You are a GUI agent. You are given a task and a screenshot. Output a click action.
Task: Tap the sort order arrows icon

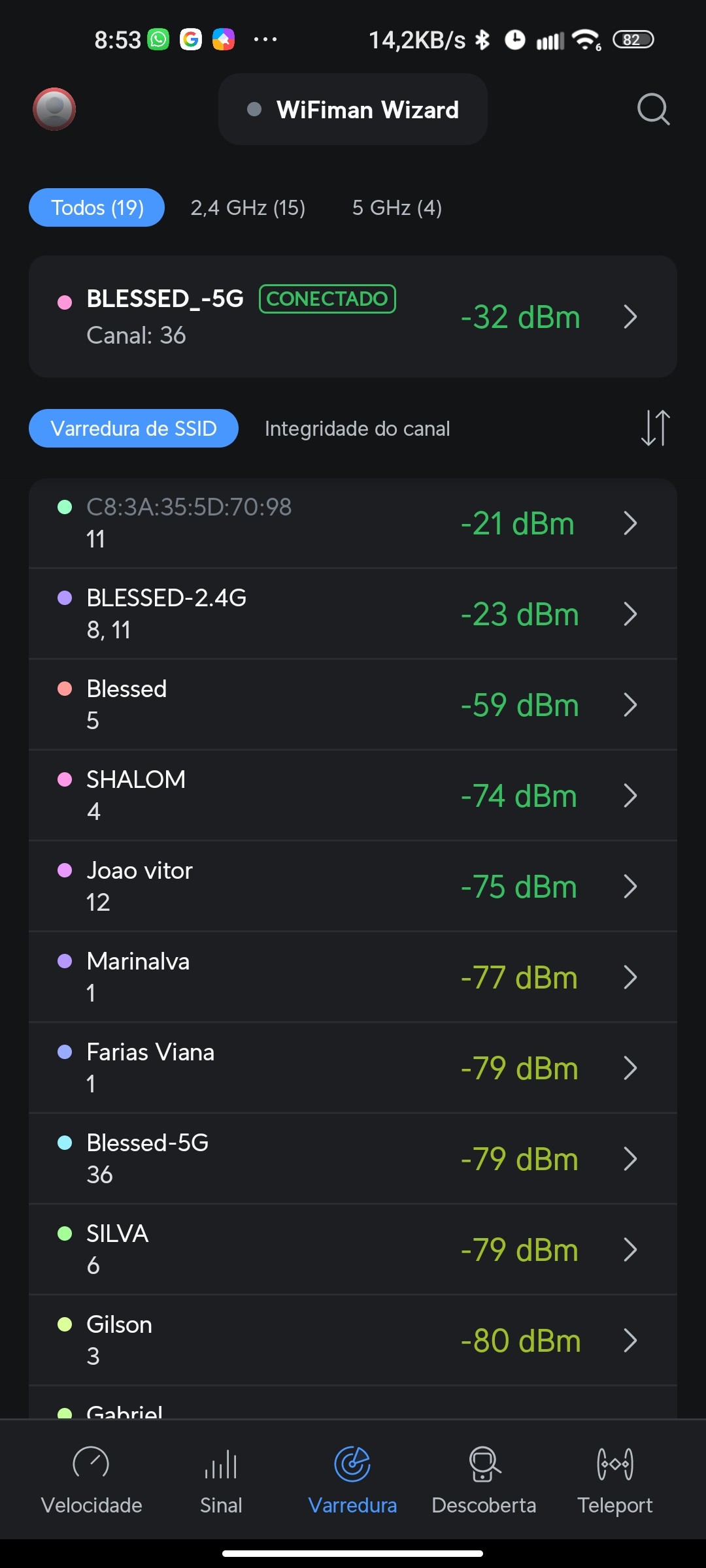(655, 428)
